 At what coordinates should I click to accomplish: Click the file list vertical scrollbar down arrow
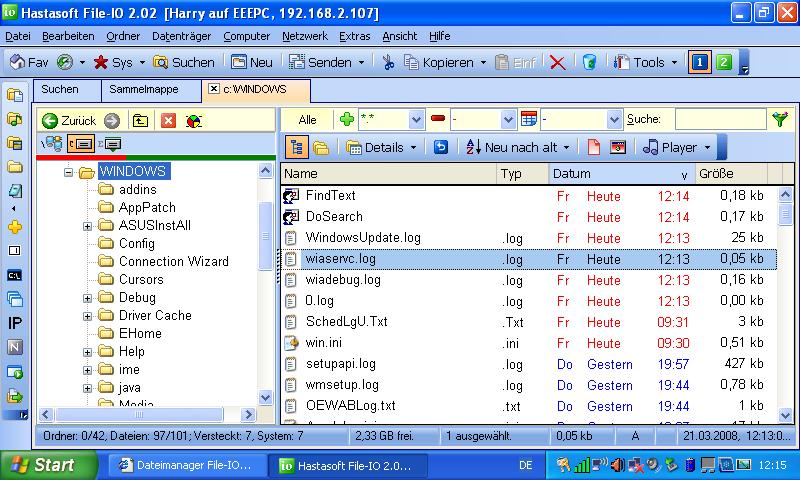786,416
